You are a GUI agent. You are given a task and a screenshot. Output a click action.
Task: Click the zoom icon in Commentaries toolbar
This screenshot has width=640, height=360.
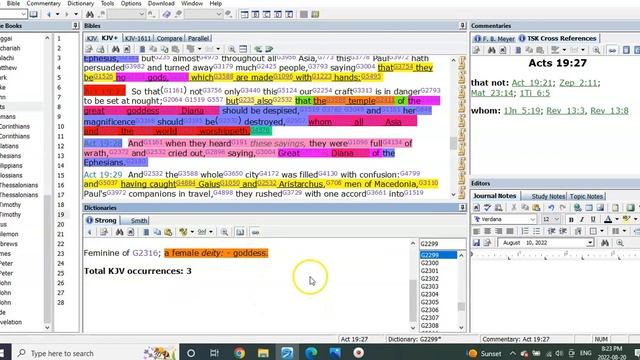[x=596, y=50]
